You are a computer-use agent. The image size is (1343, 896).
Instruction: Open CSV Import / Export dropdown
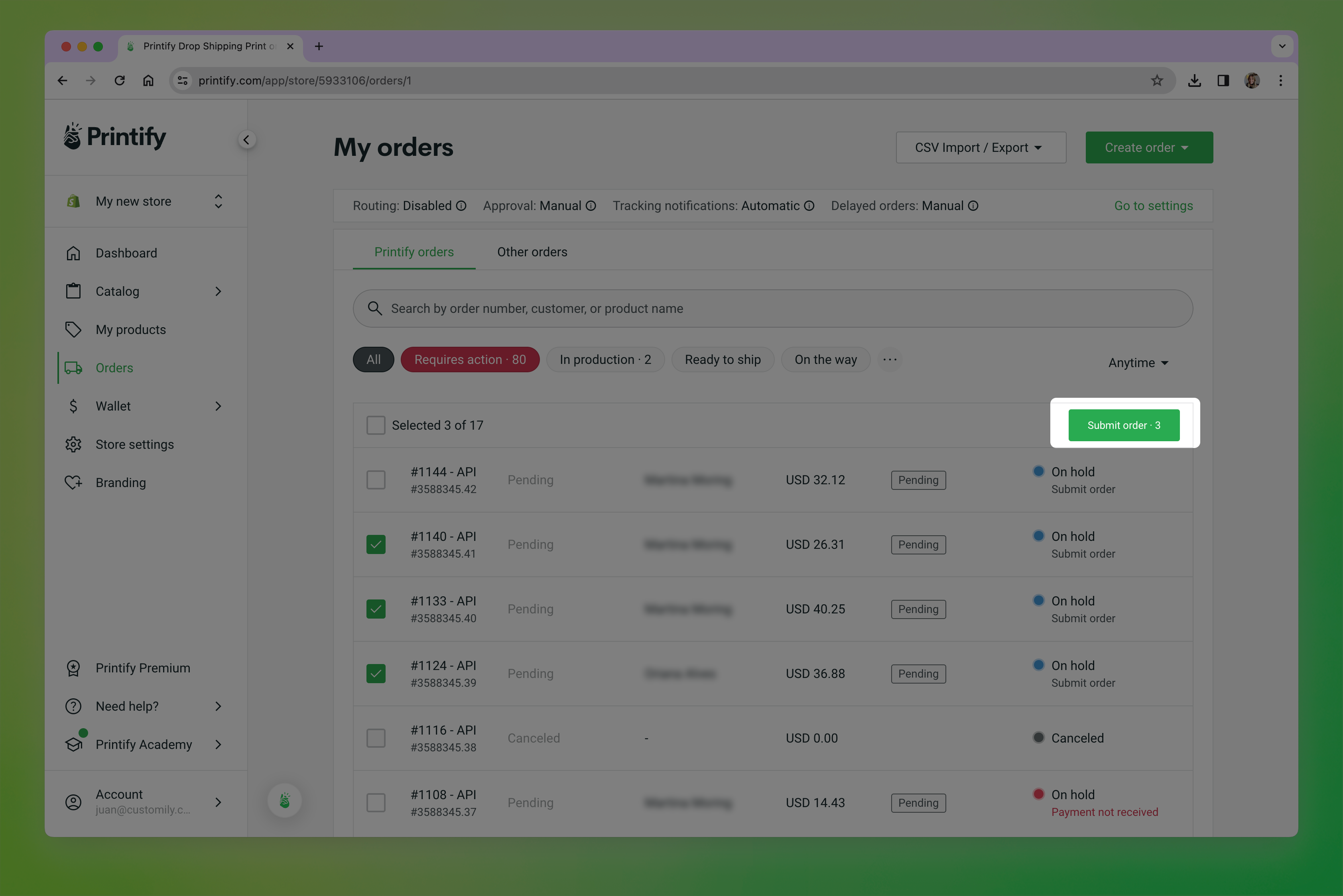[981, 147]
